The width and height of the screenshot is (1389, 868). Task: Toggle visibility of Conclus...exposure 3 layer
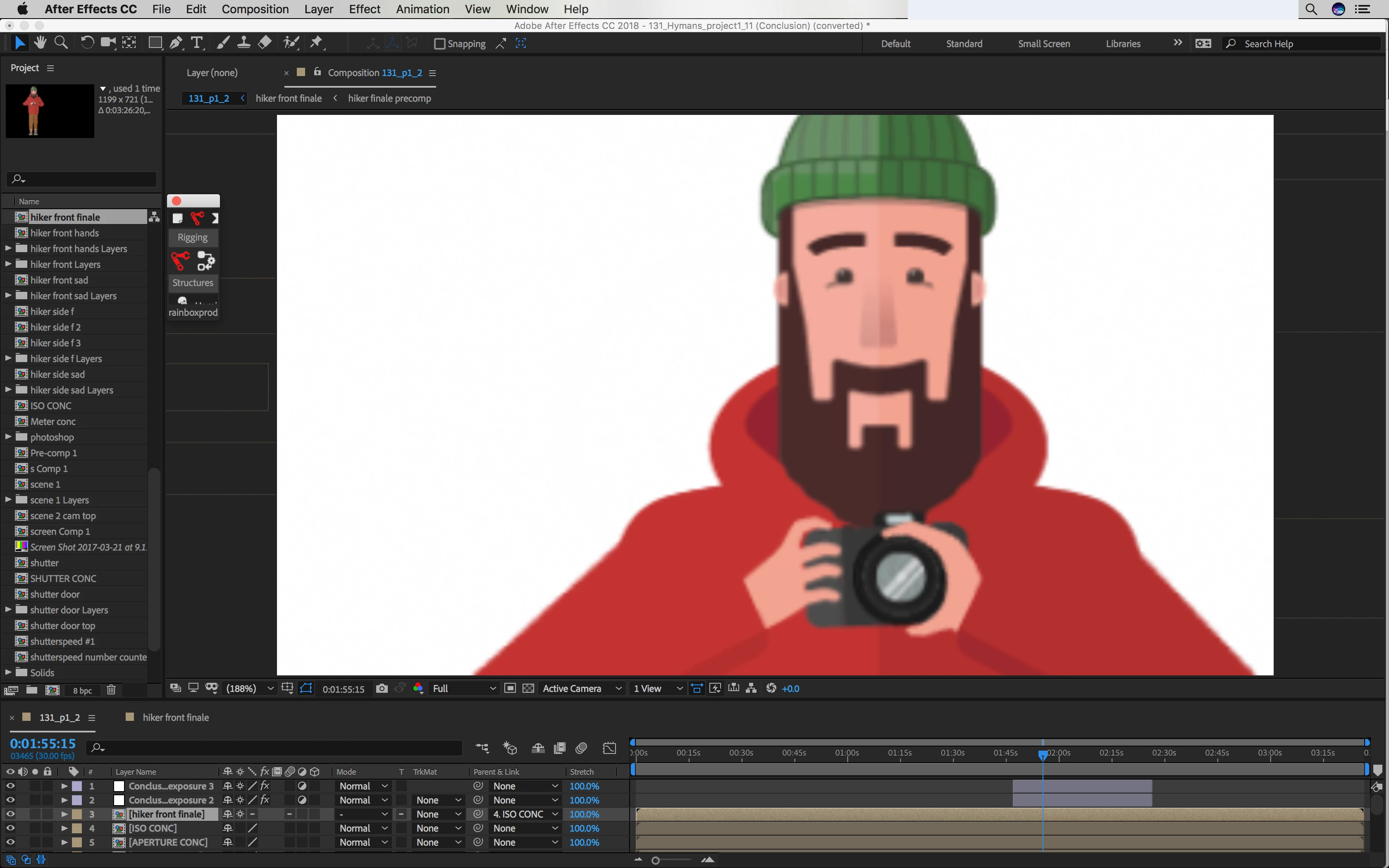[x=10, y=786]
